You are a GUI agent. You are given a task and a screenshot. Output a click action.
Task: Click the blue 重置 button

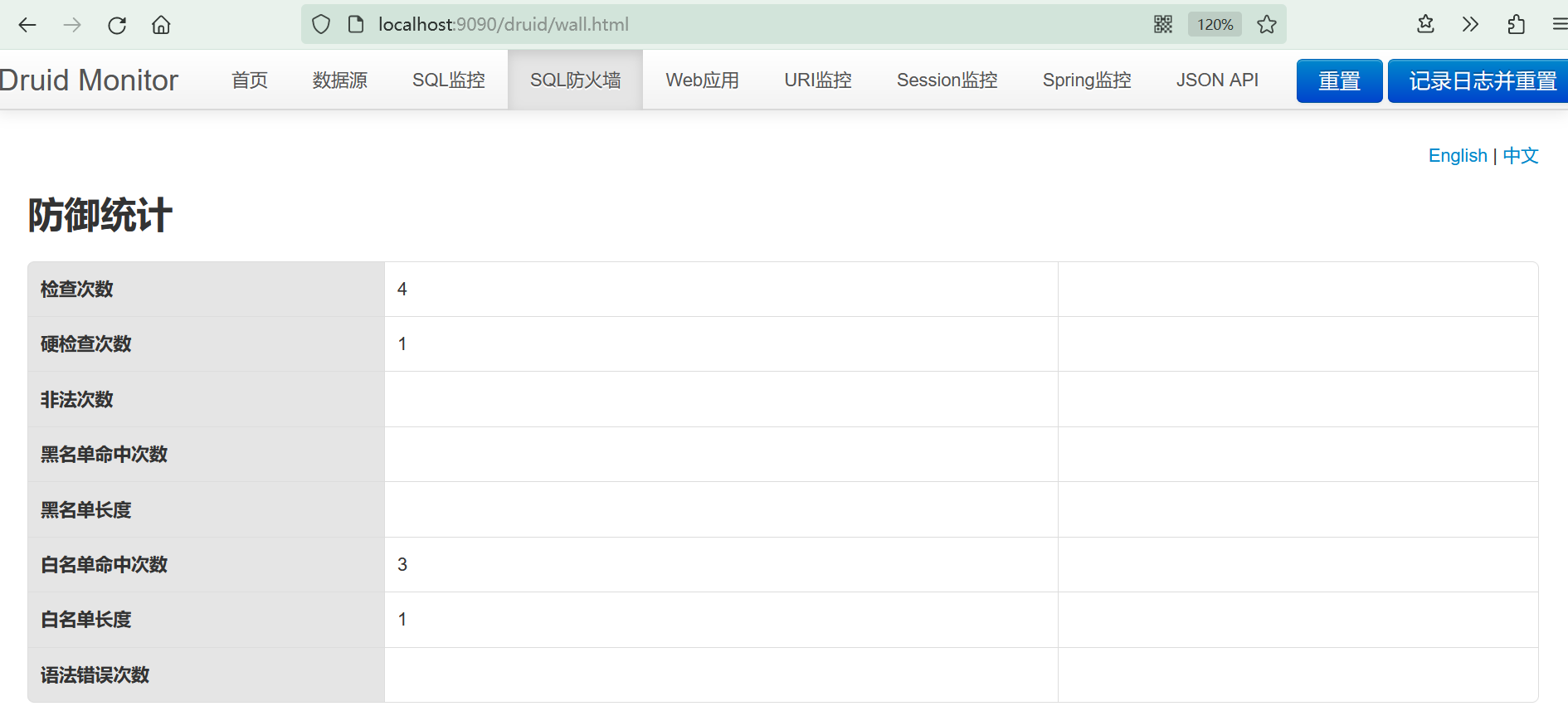click(1340, 80)
